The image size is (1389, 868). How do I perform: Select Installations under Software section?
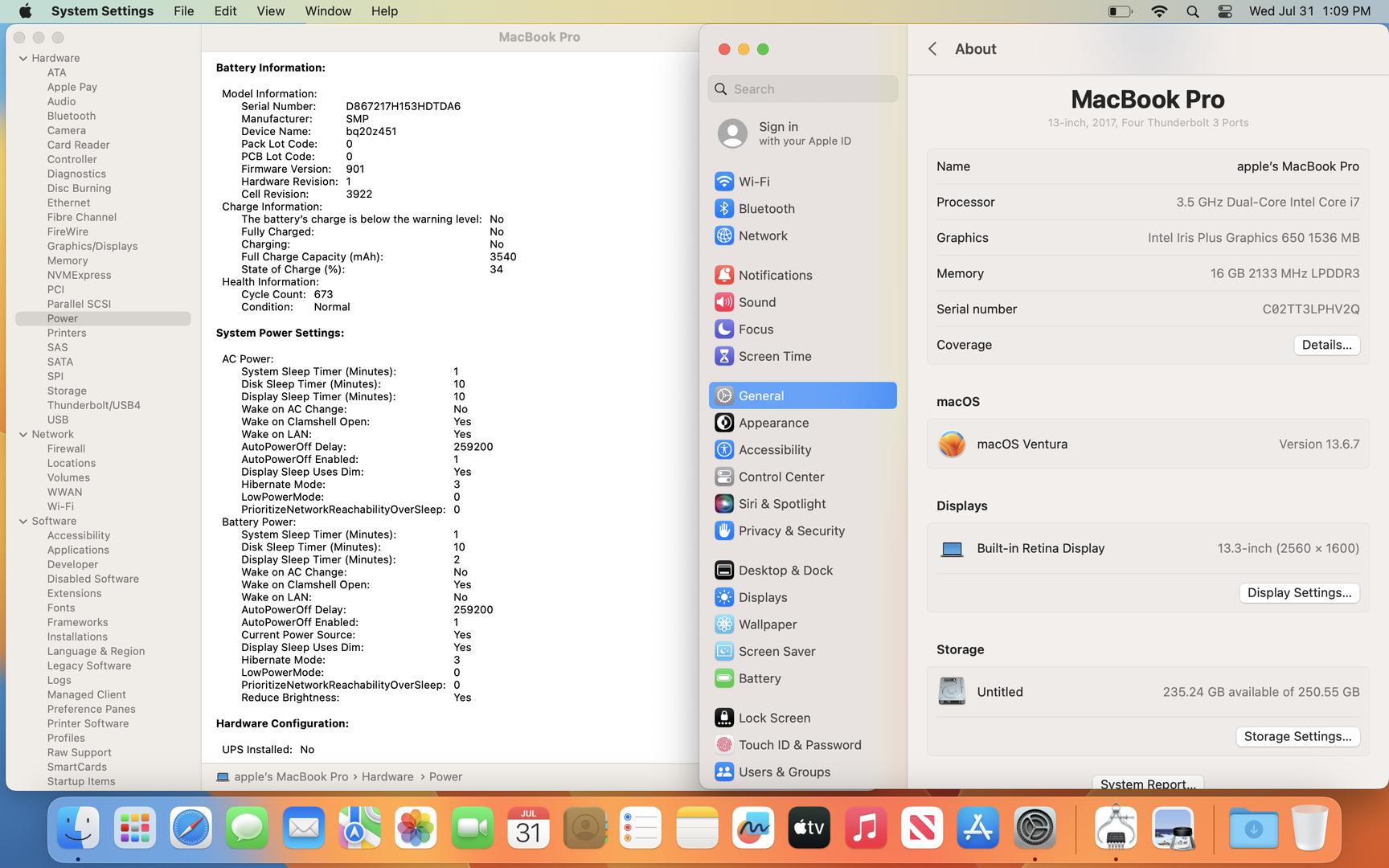click(77, 637)
